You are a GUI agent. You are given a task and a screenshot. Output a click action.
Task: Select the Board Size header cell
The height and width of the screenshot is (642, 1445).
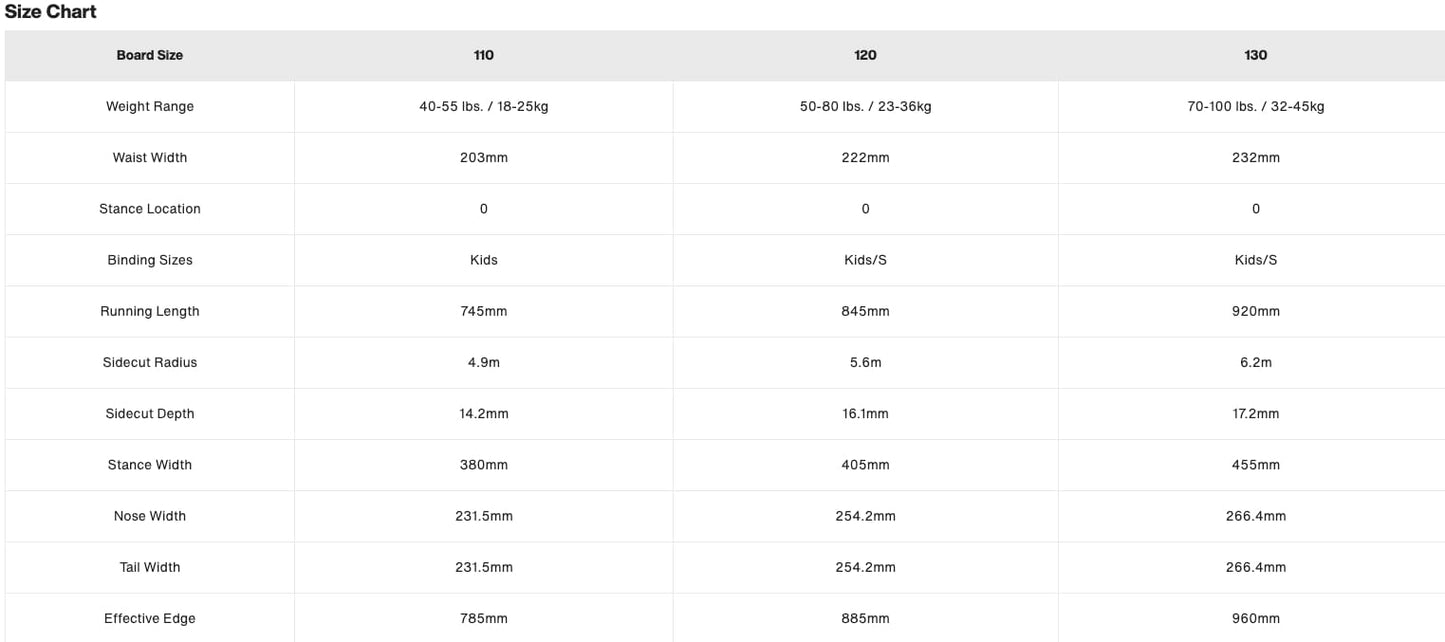point(150,56)
